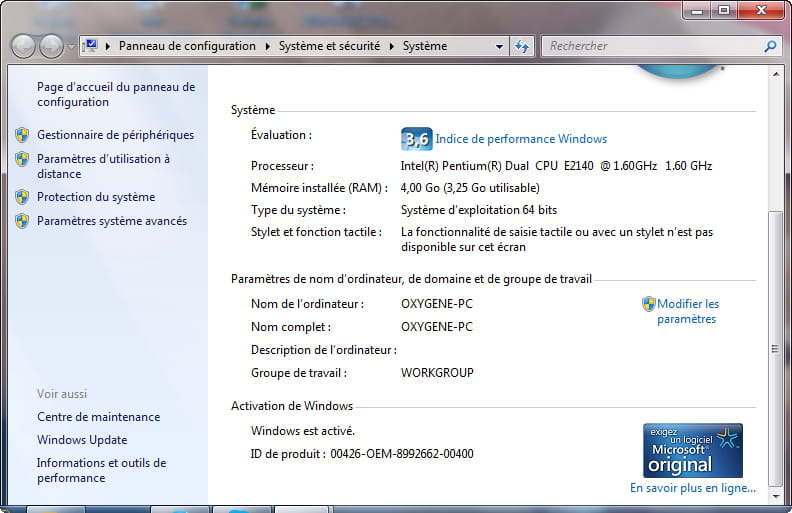Open Page d'accueil du panneau de configuration

click(x=116, y=94)
